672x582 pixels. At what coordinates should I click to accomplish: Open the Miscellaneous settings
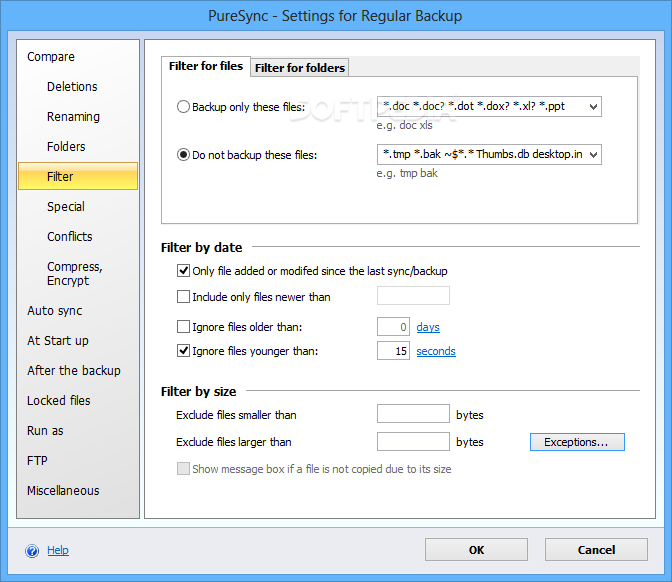click(x=63, y=491)
